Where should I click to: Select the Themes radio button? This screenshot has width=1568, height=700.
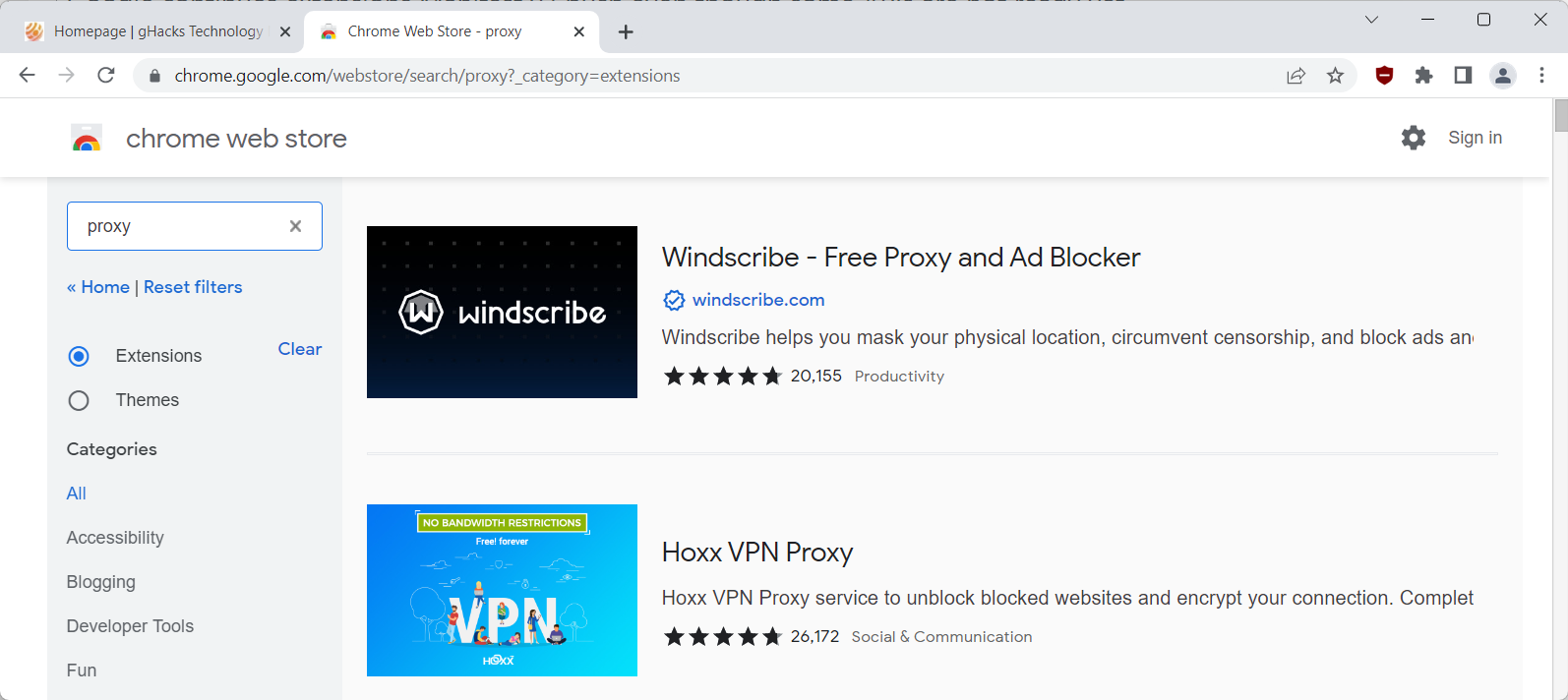79,400
